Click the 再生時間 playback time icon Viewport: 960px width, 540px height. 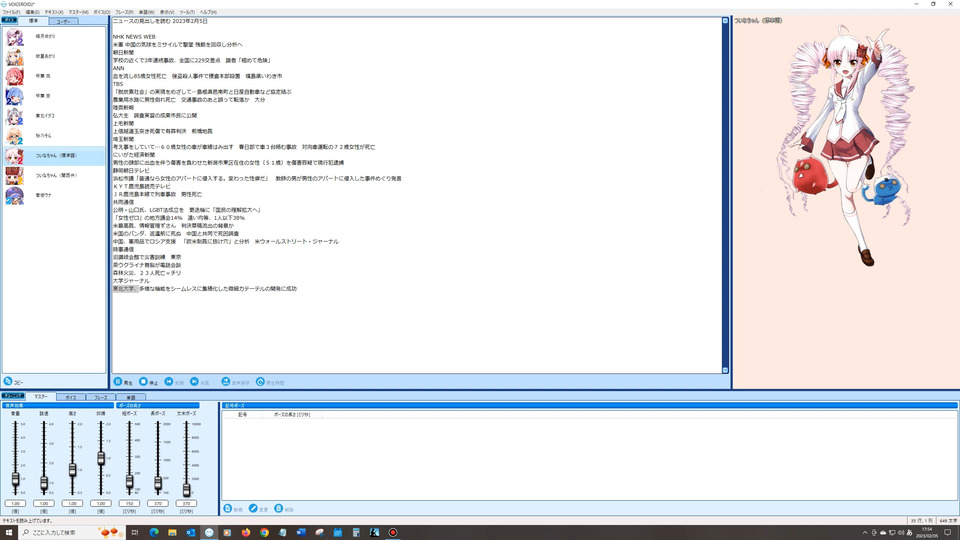point(260,381)
